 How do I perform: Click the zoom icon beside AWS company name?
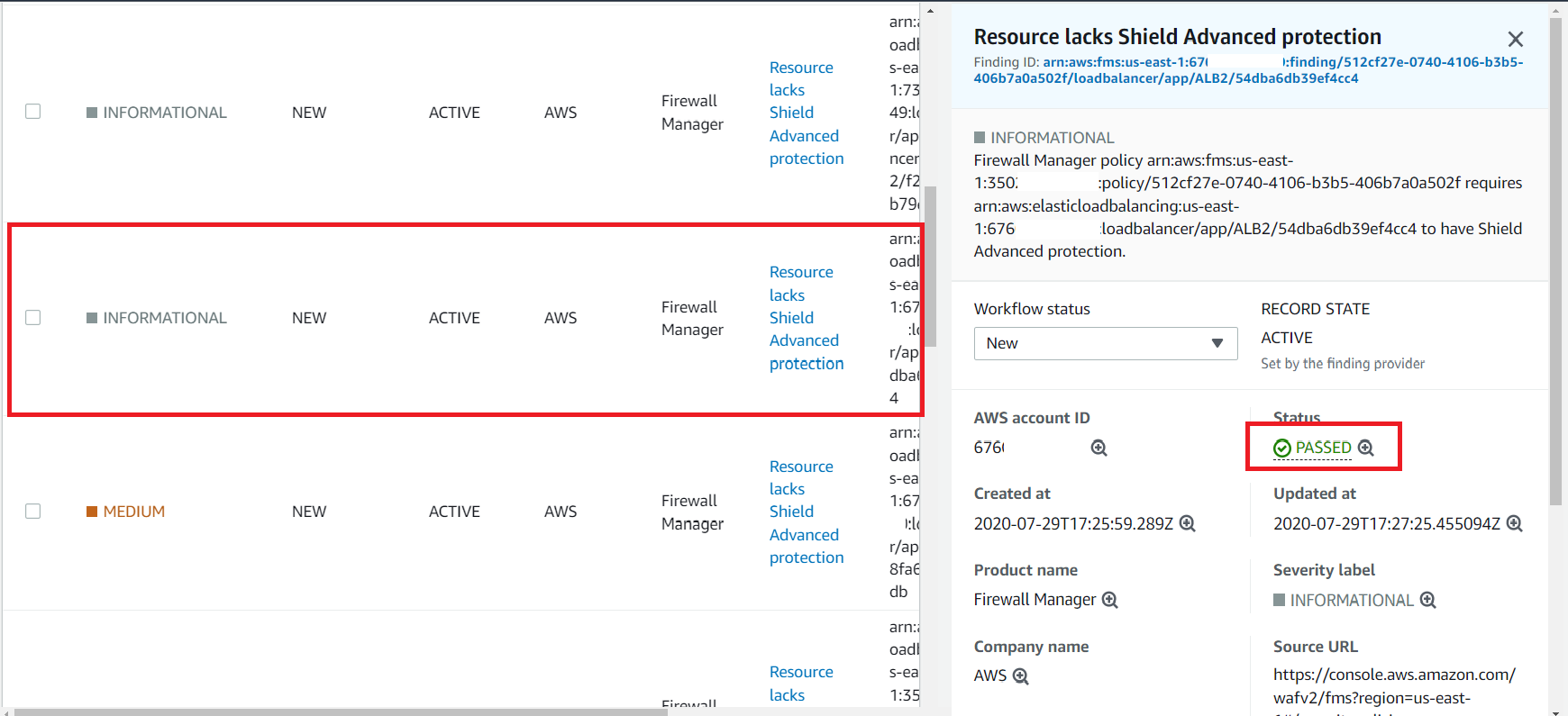click(x=1019, y=675)
